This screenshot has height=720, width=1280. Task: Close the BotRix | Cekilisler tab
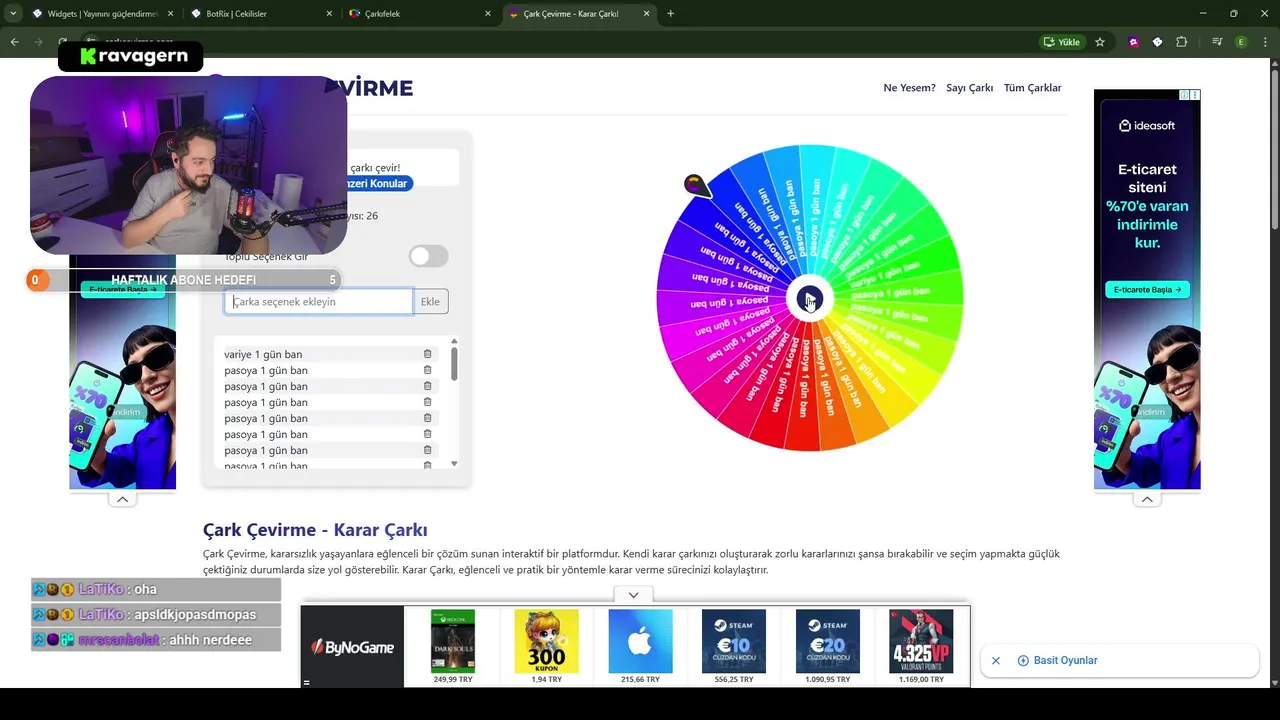click(x=329, y=14)
